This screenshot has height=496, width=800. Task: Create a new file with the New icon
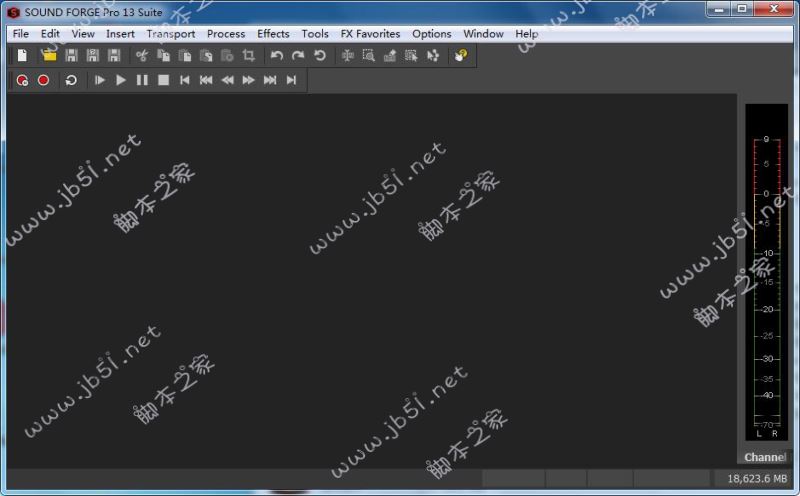(x=22, y=55)
